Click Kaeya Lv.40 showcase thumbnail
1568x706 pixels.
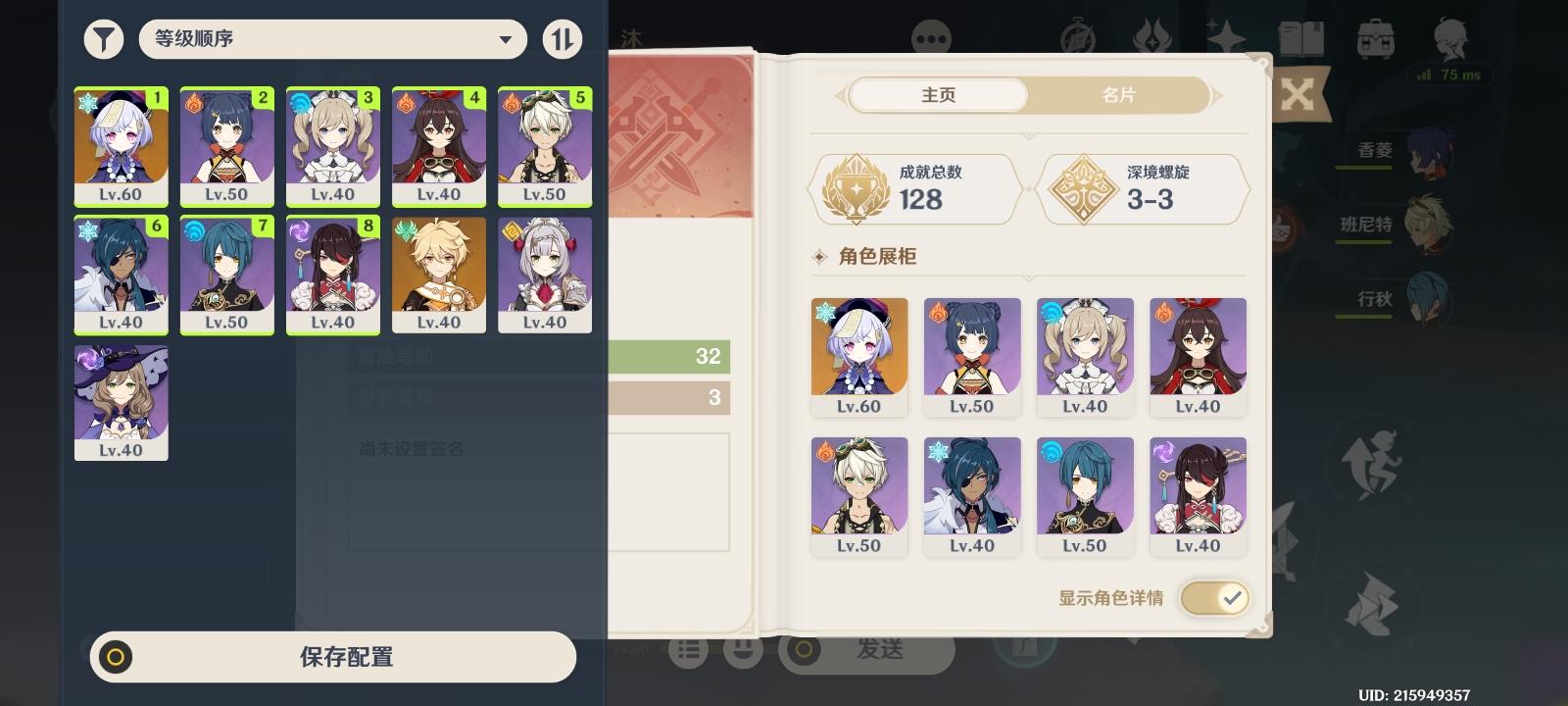(x=971, y=497)
